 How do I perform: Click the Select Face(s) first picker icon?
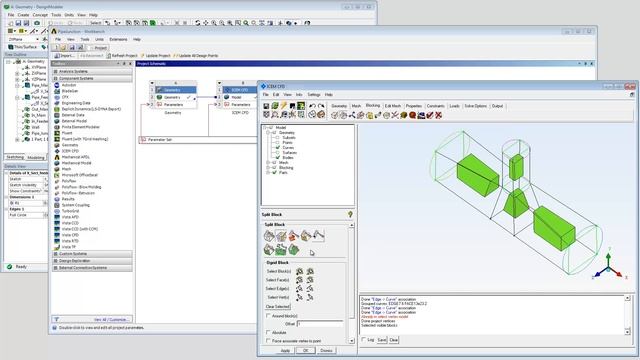point(300,280)
